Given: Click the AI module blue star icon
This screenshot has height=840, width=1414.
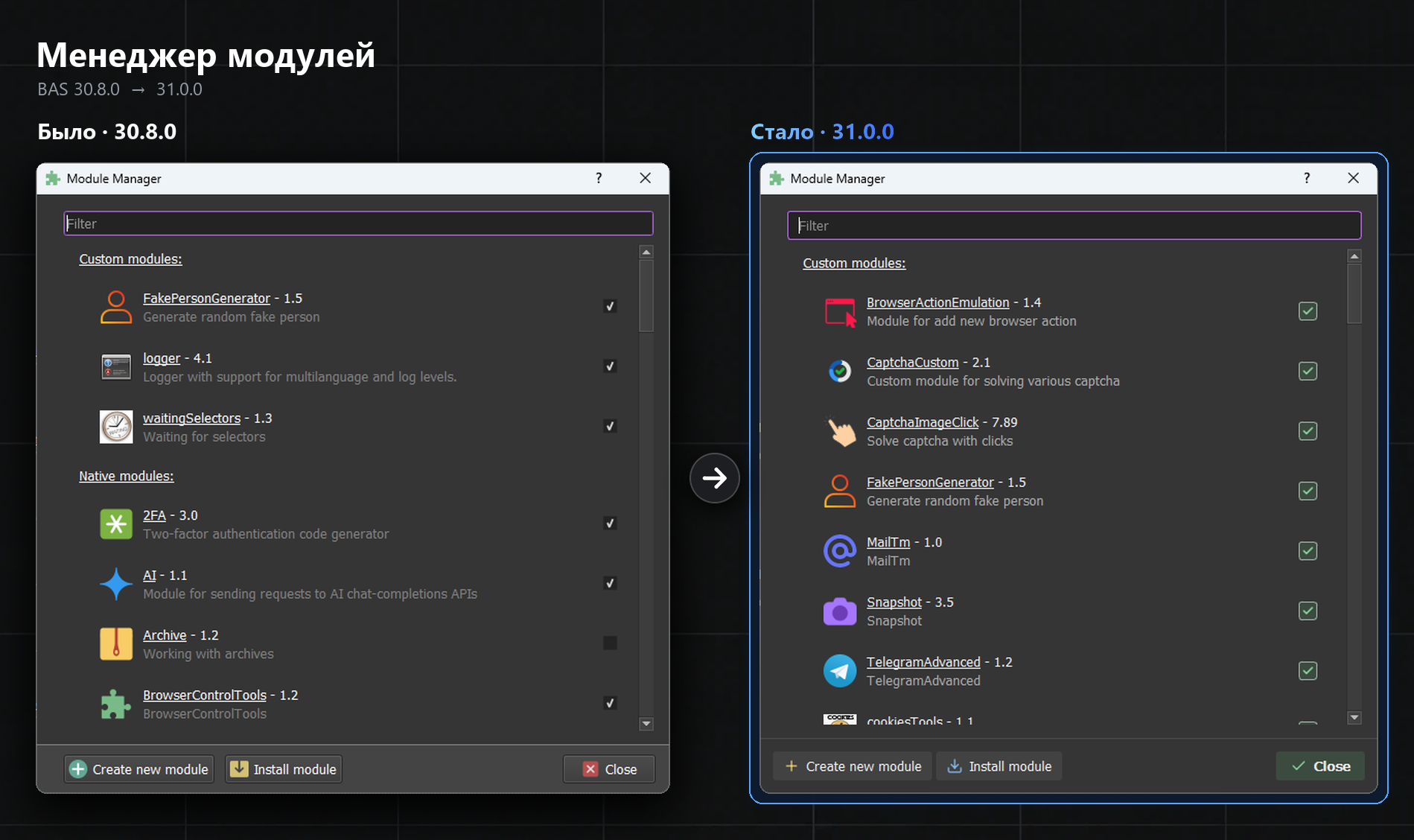Looking at the screenshot, I should [116, 584].
